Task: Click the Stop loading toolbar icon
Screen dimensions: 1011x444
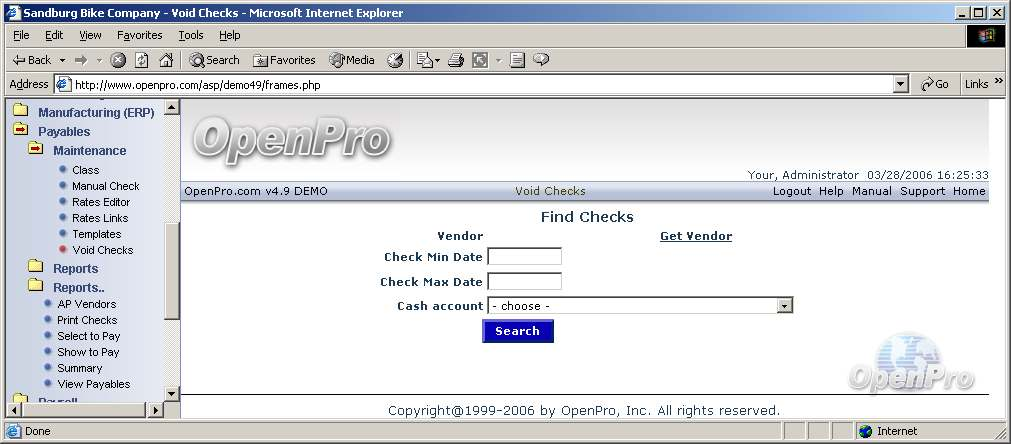Action: (118, 60)
